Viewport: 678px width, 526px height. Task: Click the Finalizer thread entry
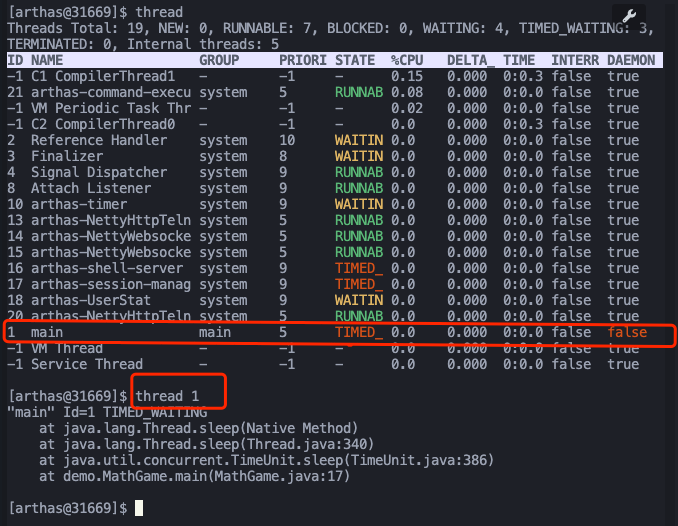coord(67,156)
